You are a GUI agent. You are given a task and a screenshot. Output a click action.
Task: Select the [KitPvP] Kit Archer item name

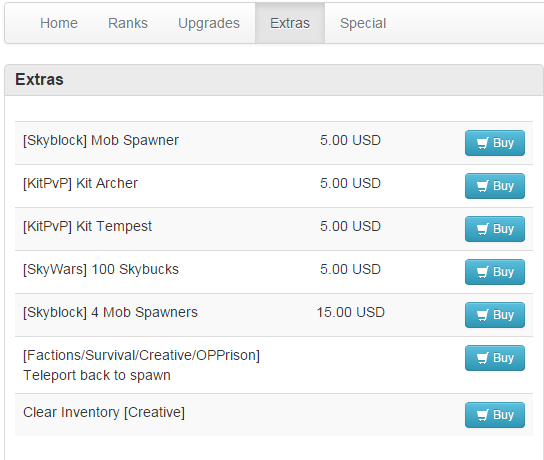(80, 184)
